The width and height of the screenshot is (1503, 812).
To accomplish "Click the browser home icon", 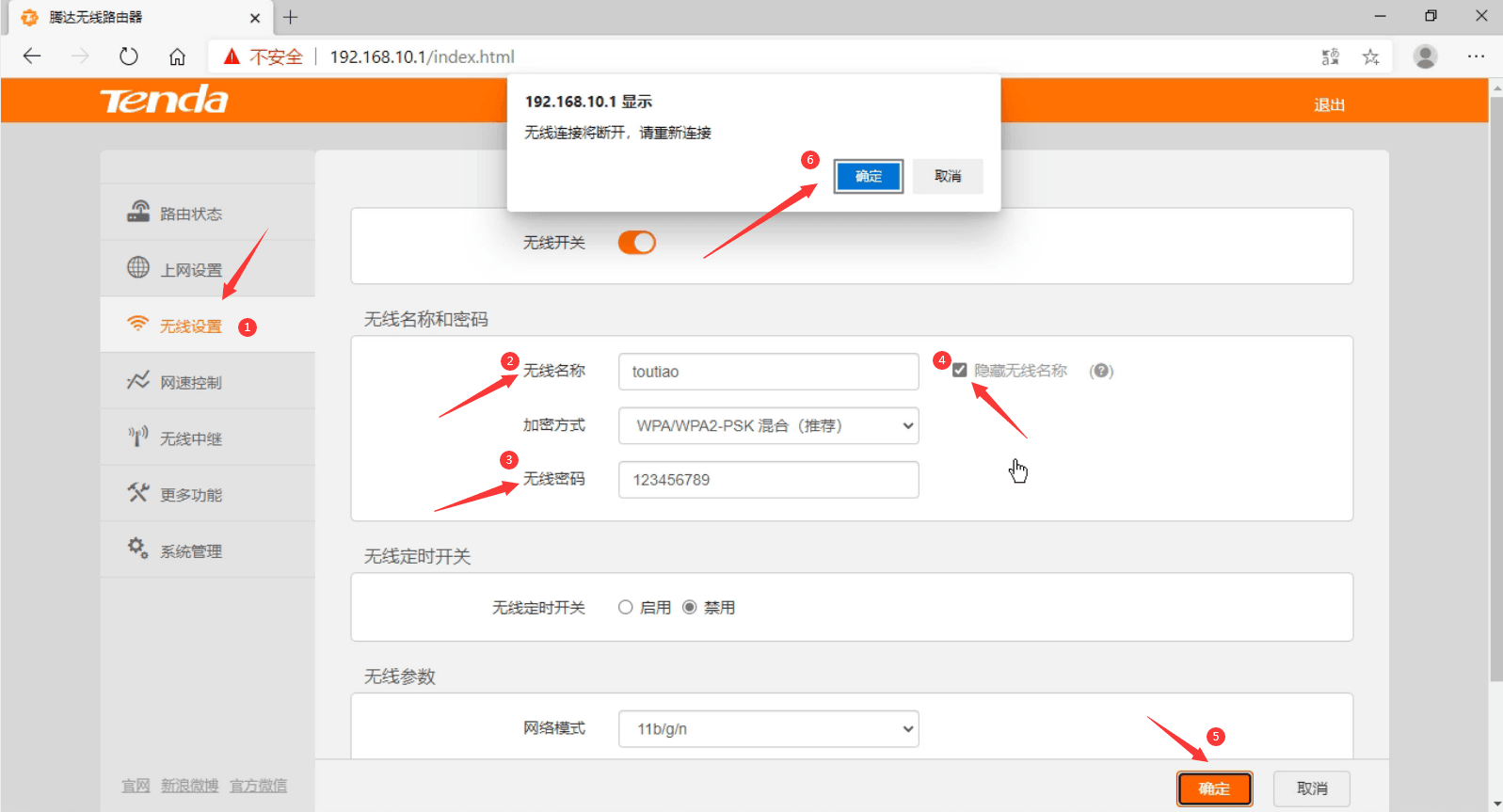I will coord(177,56).
